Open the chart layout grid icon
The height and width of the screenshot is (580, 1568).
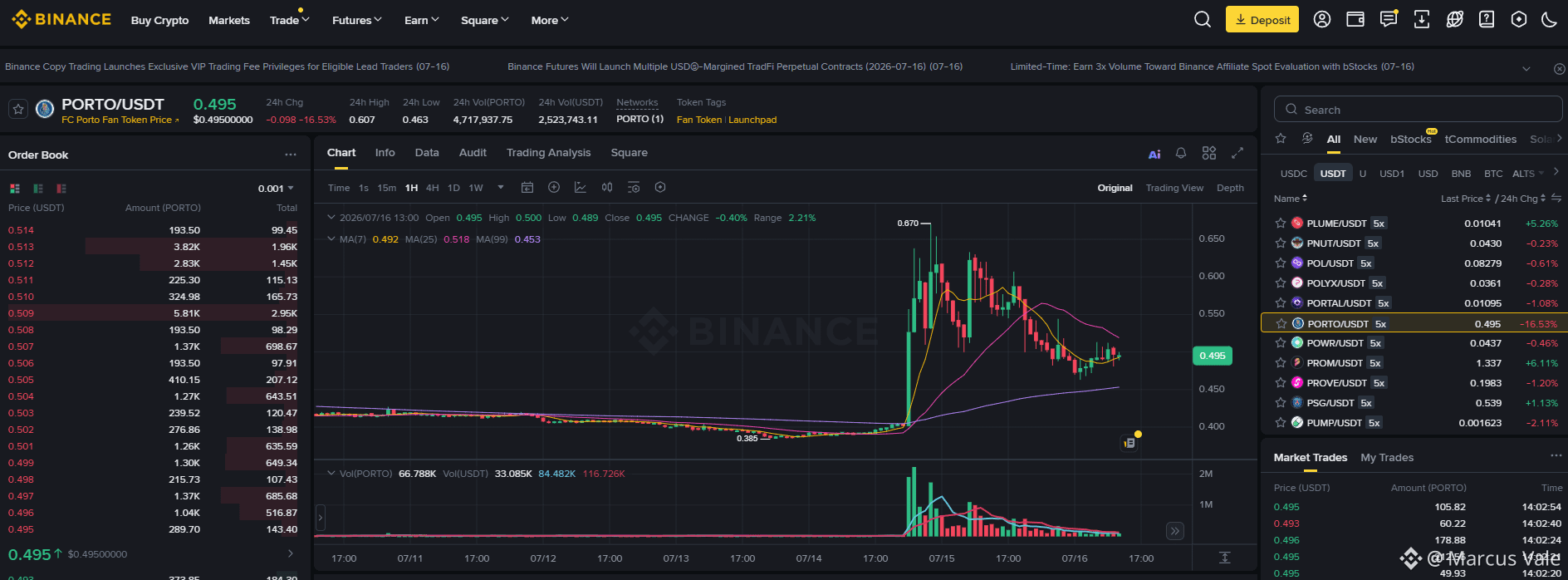[x=1209, y=153]
